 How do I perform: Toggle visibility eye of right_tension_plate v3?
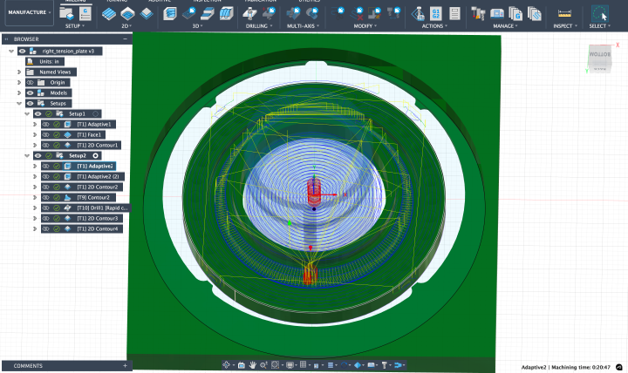(22, 51)
